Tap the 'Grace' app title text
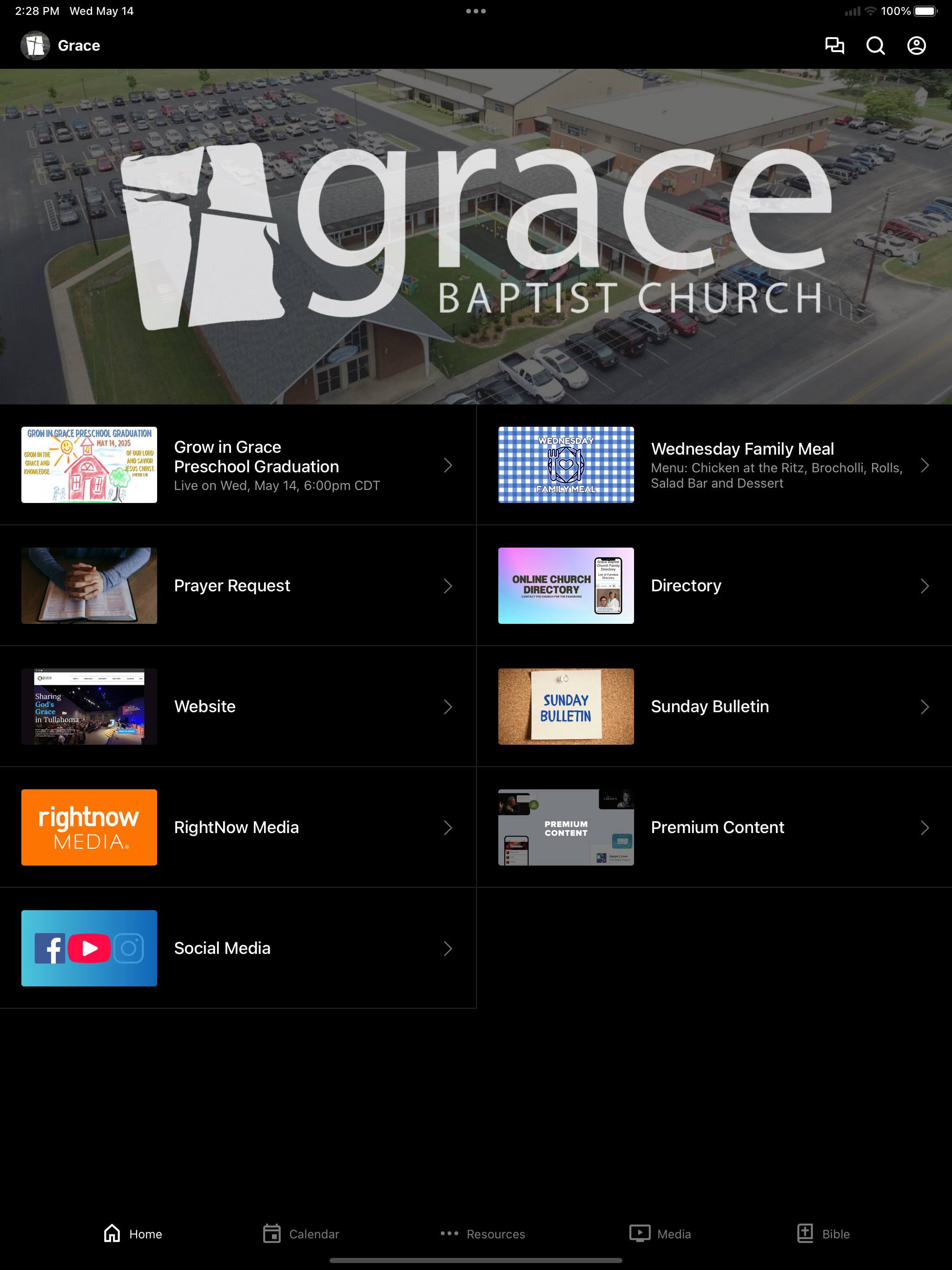The image size is (952, 1270). 79,46
